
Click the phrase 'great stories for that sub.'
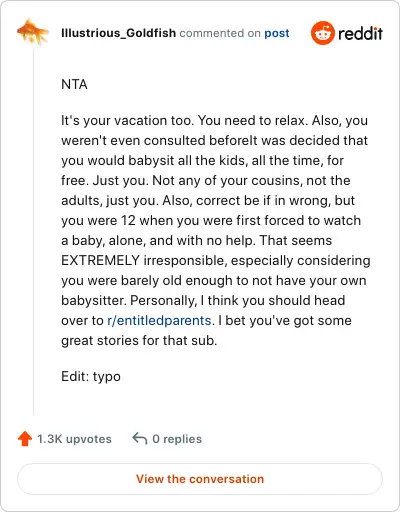pyautogui.click(x=139, y=341)
